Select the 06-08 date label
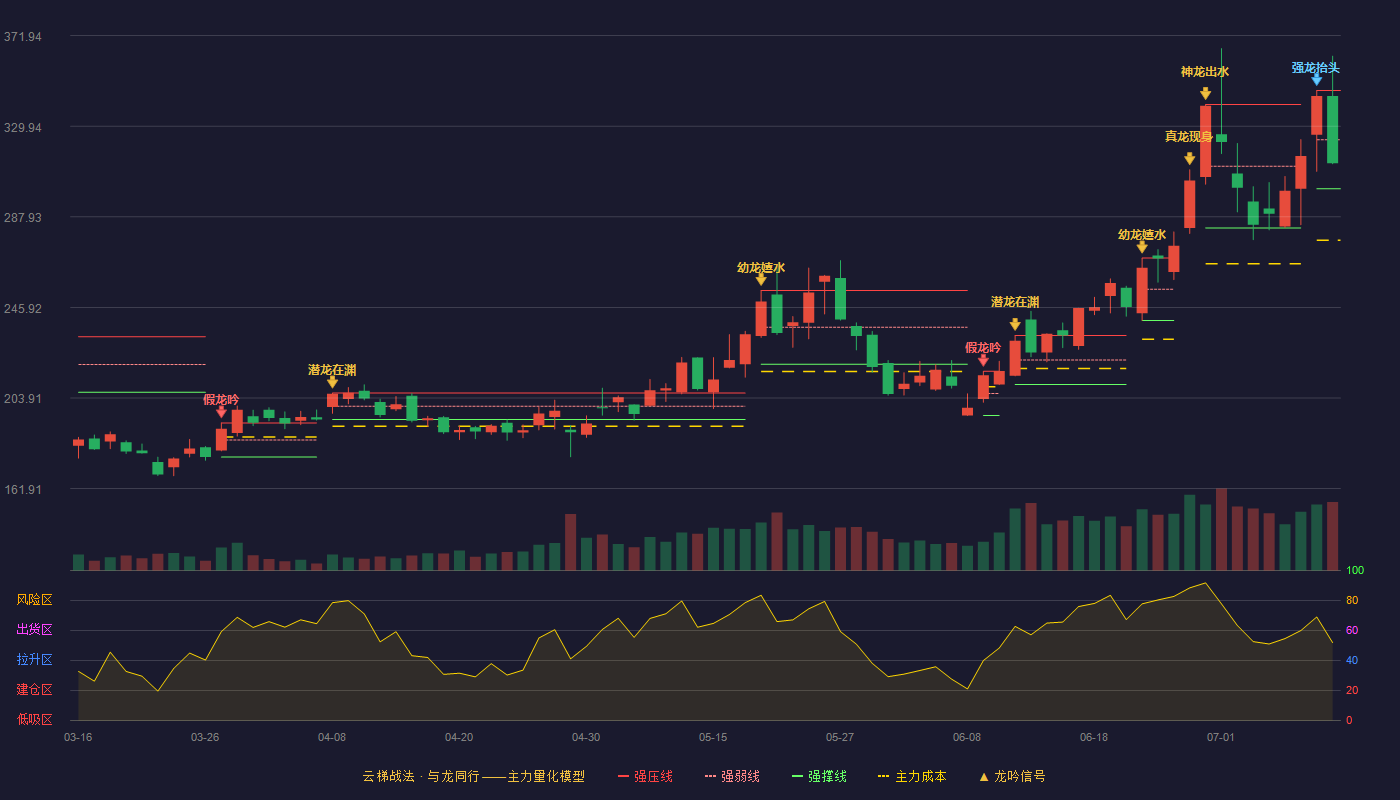The height and width of the screenshot is (800, 1400). 967,737
